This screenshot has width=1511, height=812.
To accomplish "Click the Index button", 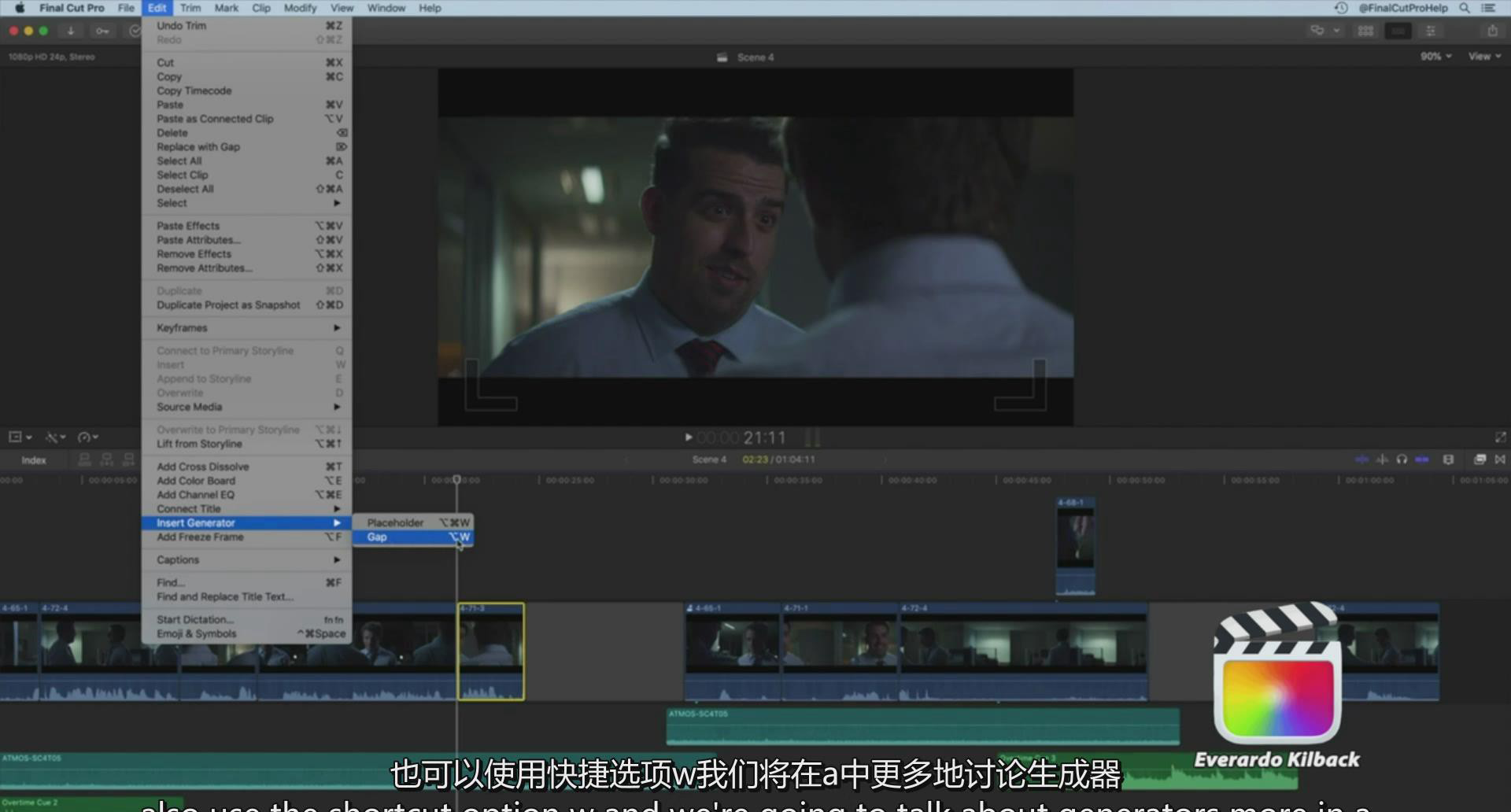I will coord(34,460).
